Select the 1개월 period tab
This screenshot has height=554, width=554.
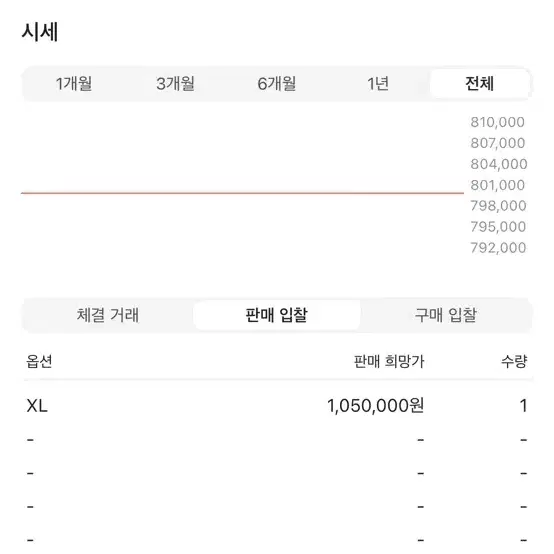pyautogui.click(x=74, y=84)
